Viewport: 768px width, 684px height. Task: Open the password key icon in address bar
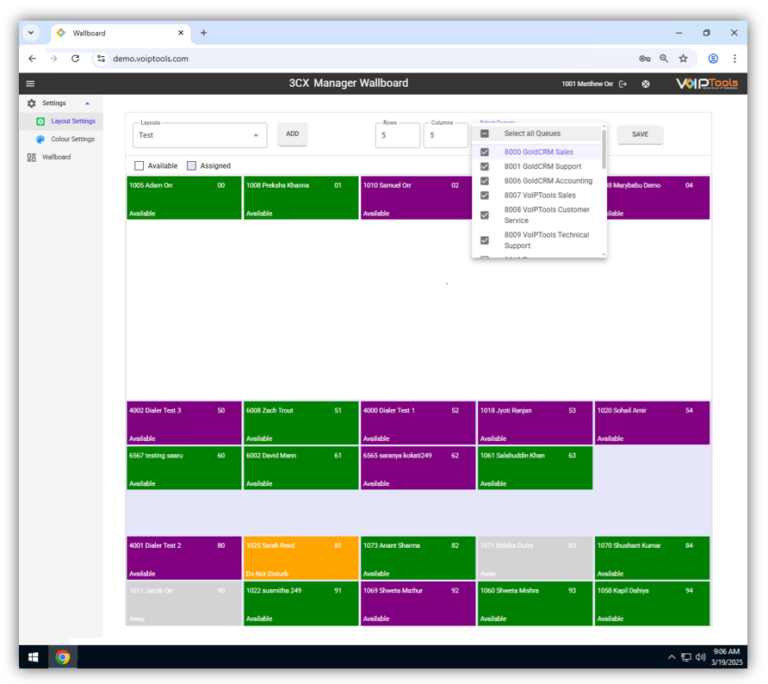pos(645,58)
